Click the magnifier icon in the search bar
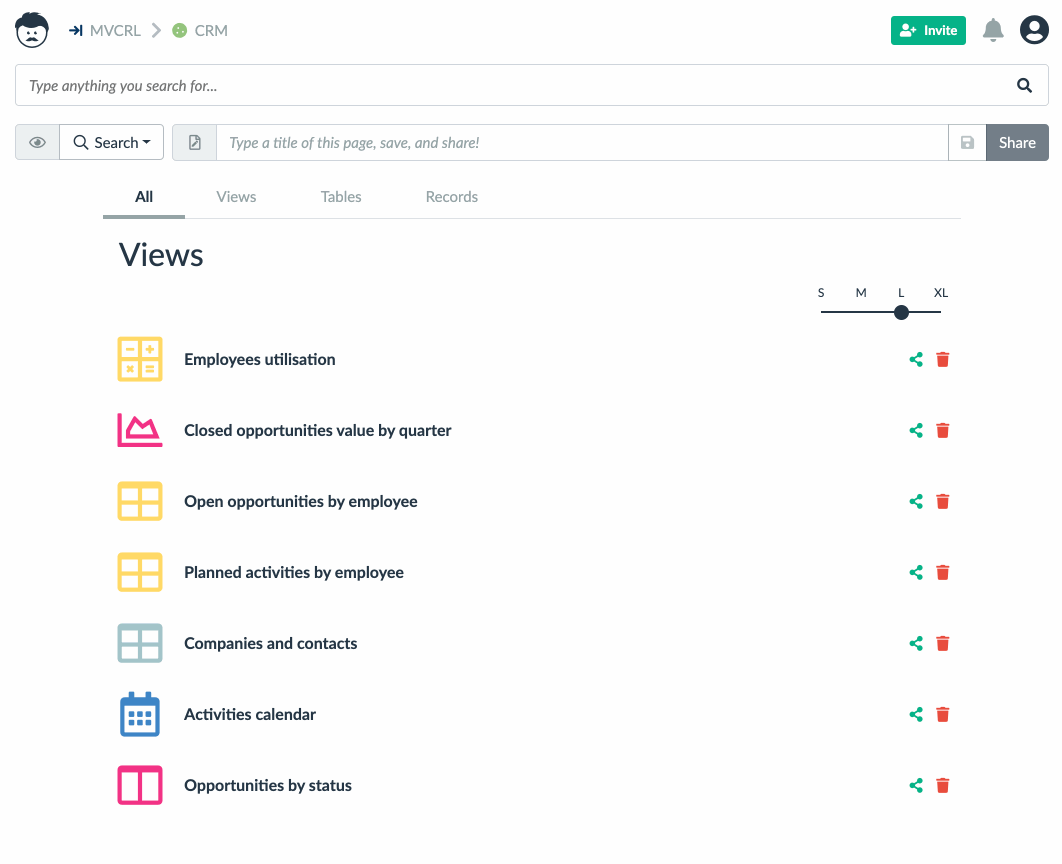Viewport: 1062px width, 864px height. [x=1024, y=85]
